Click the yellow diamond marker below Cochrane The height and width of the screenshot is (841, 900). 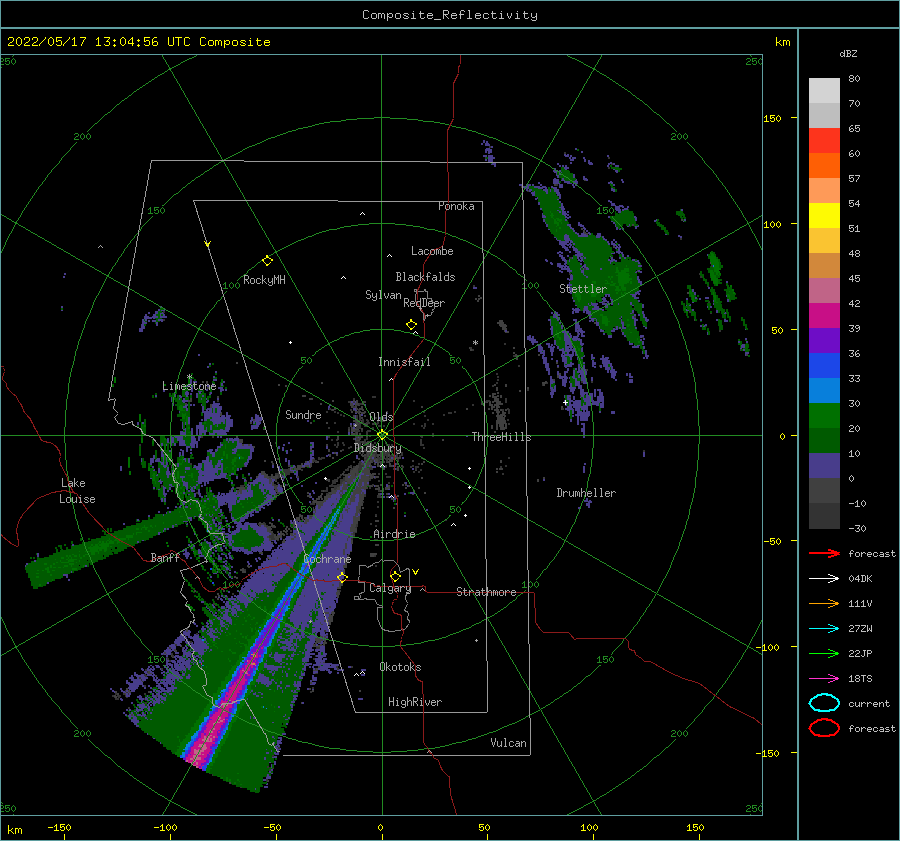coord(342,577)
